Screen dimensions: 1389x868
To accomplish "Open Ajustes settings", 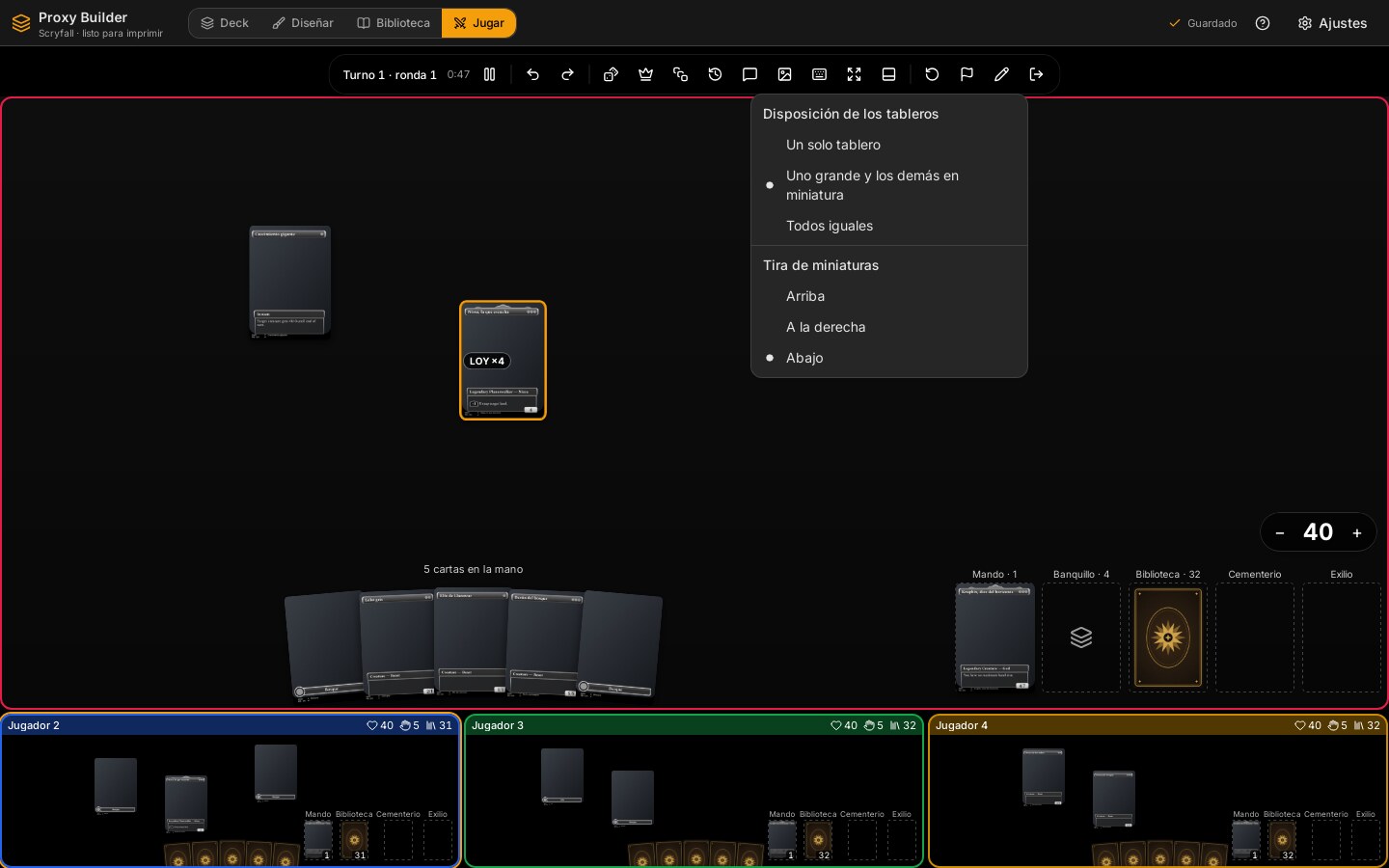I will click(x=1332, y=23).
